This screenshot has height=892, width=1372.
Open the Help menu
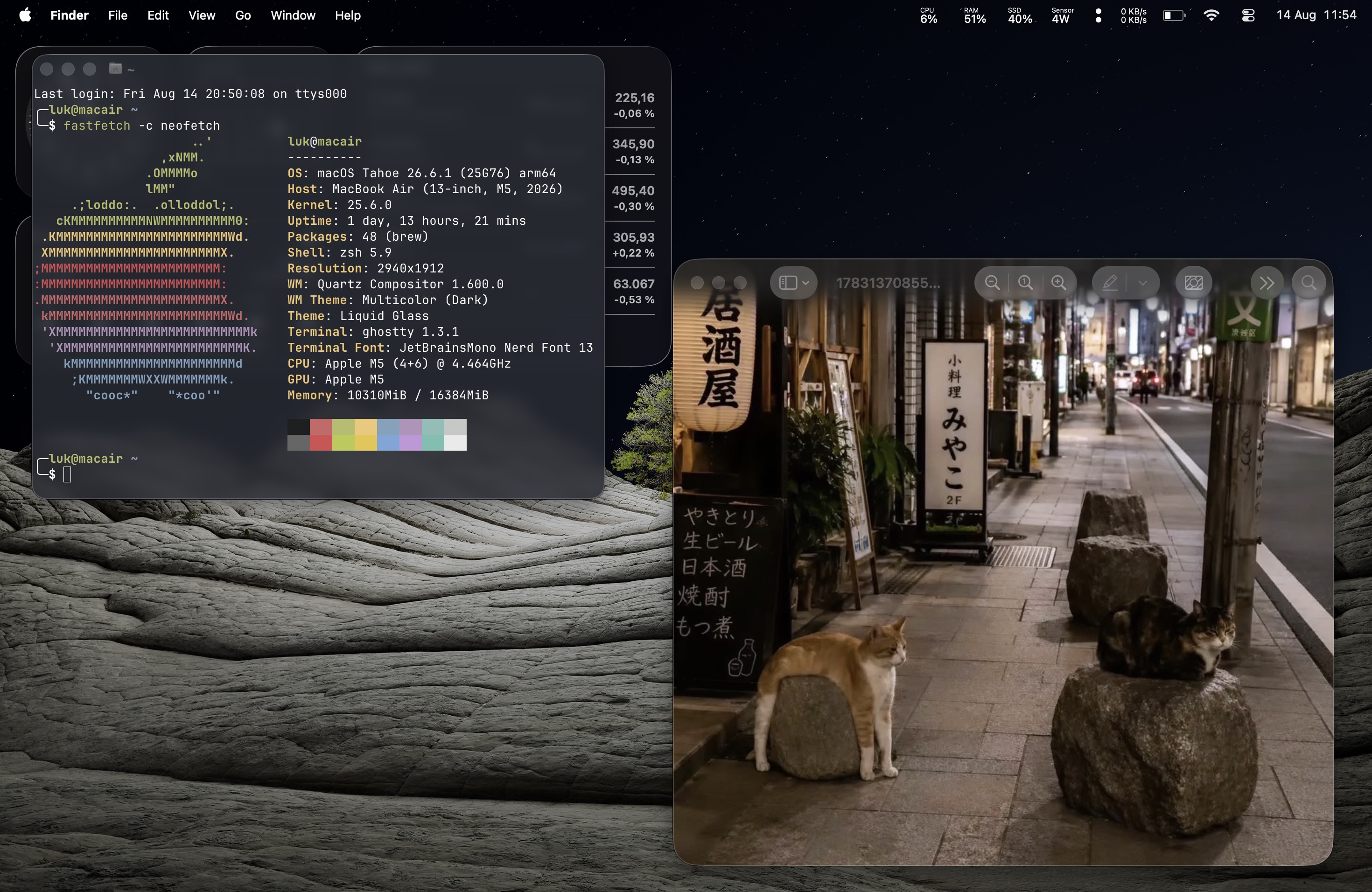tap(348, 15)
